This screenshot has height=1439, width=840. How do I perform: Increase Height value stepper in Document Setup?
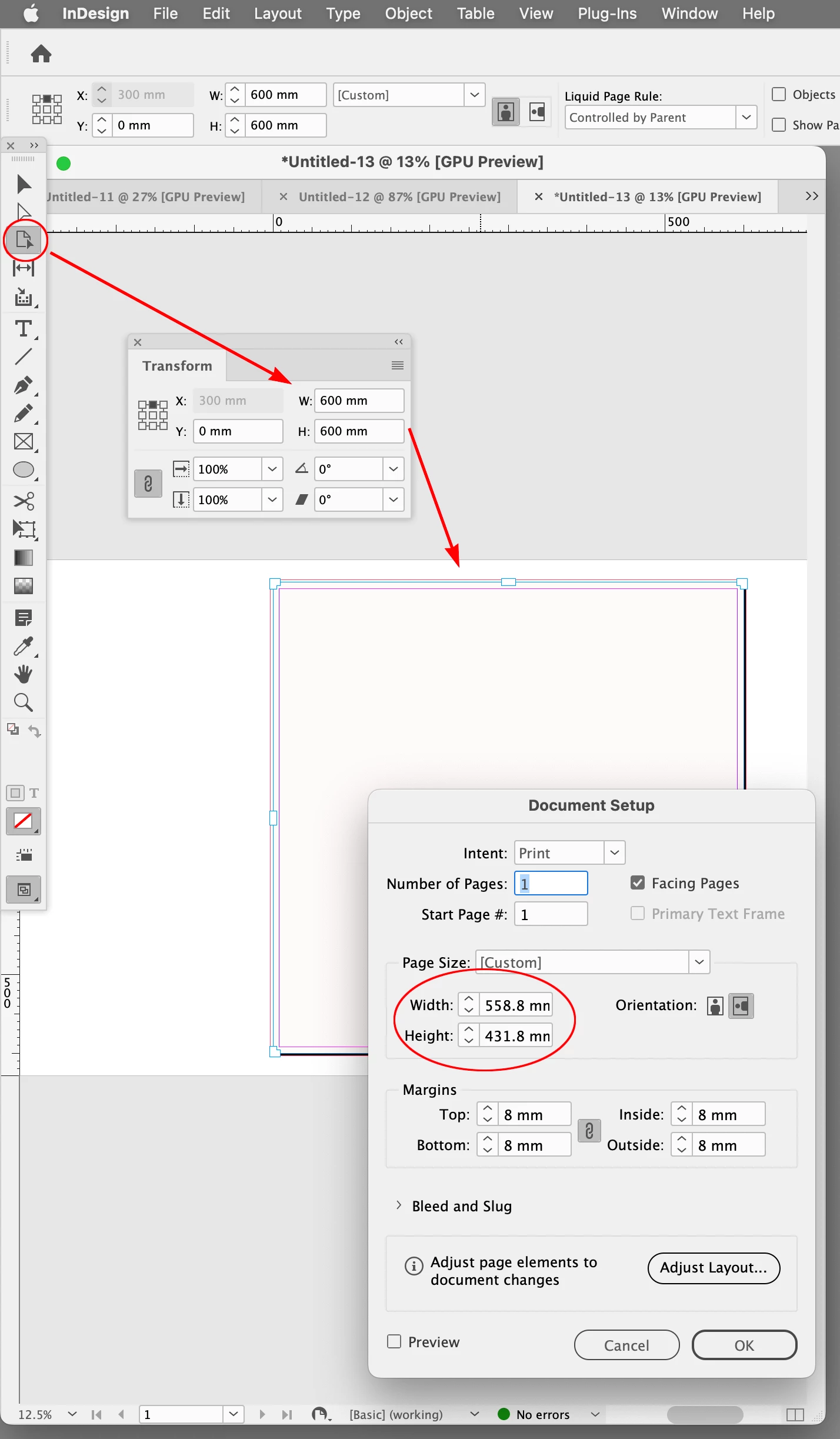pos(468,1029)
